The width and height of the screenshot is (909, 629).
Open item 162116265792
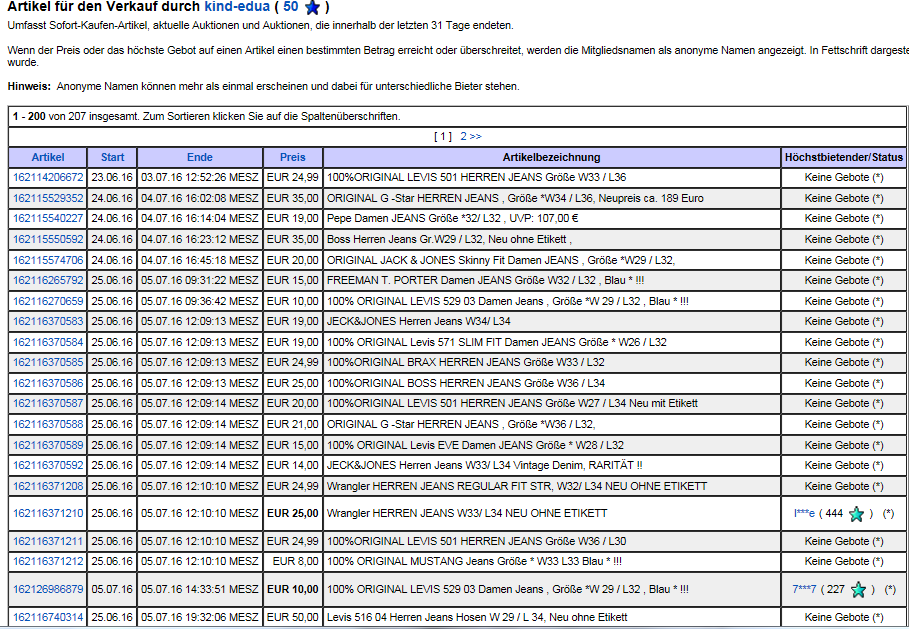point(48,281)
